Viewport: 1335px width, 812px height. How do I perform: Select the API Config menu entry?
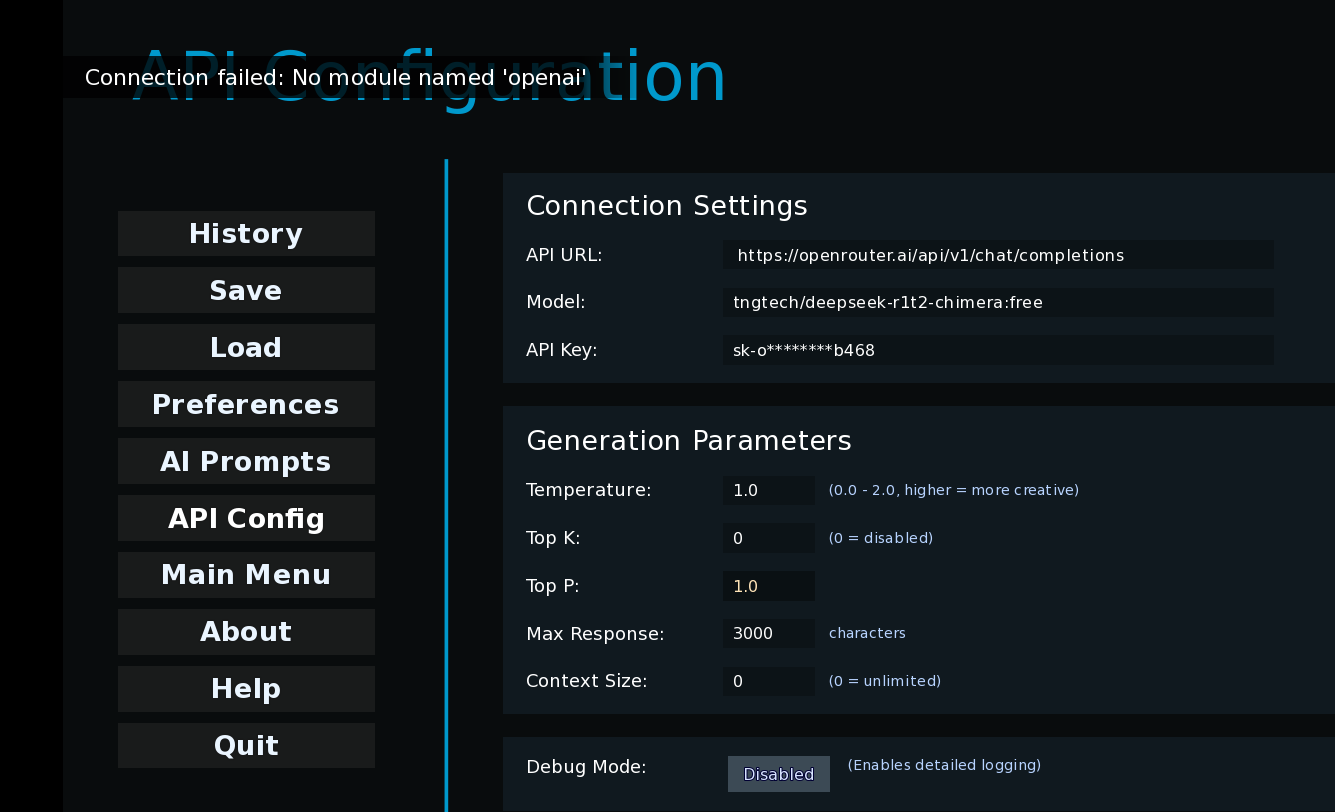coord(246,519)
